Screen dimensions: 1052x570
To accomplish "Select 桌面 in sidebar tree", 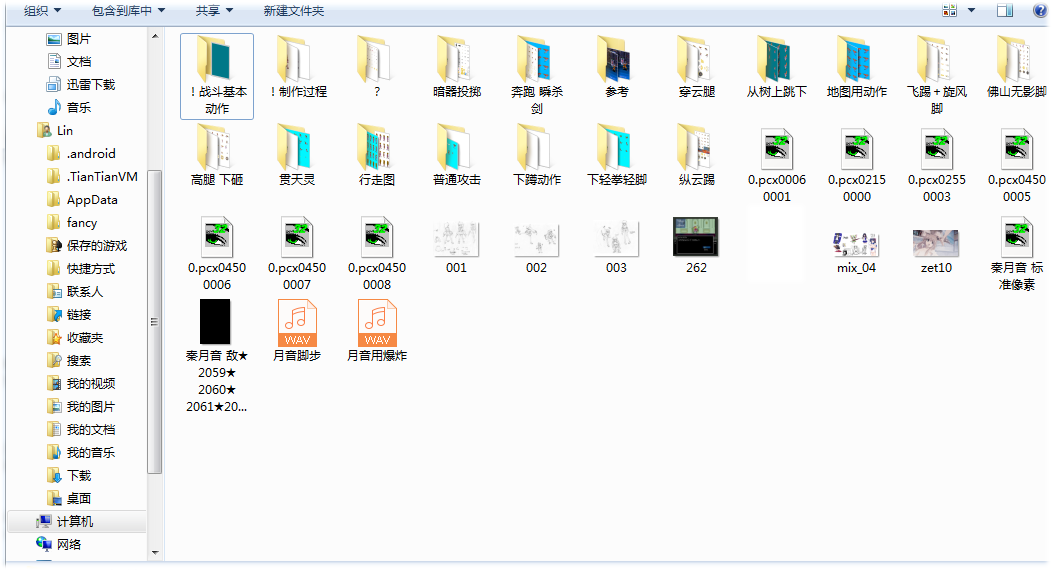I will point(69,498).
